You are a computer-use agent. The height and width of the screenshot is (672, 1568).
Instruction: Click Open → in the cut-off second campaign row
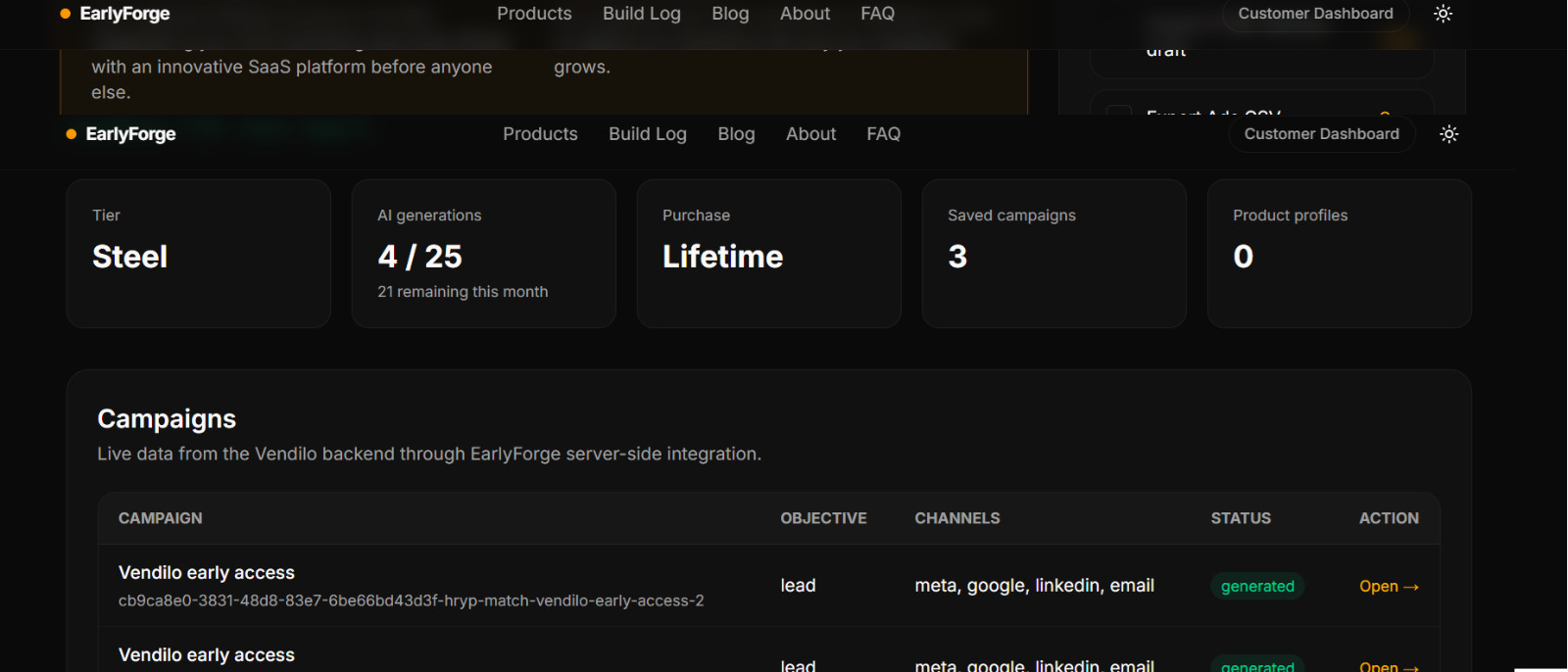pyautogui.click(x=1389, y=666)
